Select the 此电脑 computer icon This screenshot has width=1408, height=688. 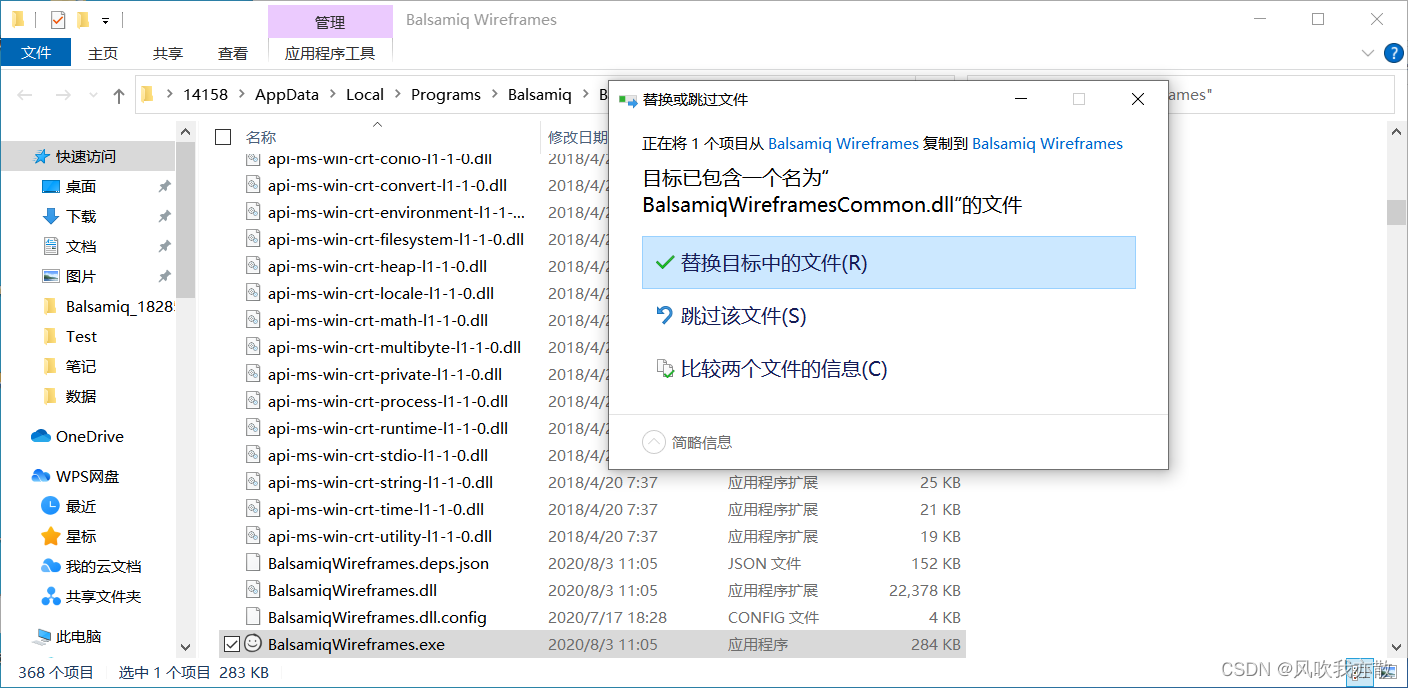[43, 637]
